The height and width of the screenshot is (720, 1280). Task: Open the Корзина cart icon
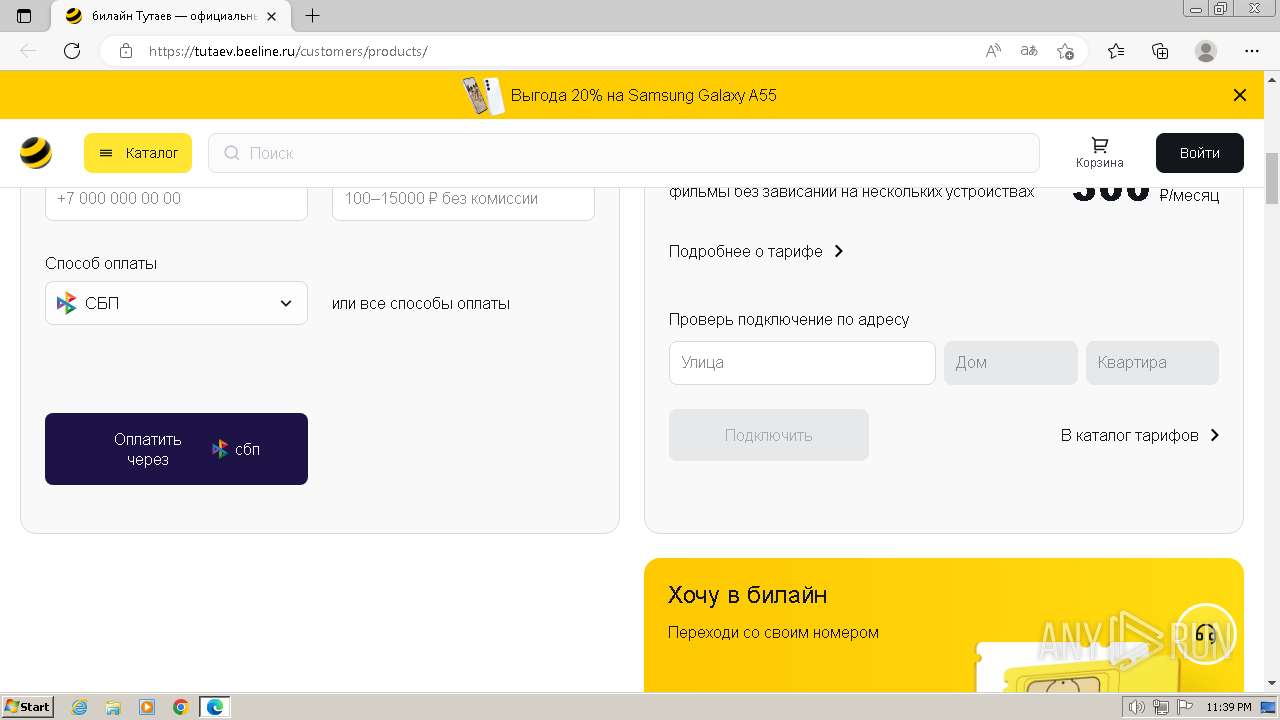pos(1100,153)
